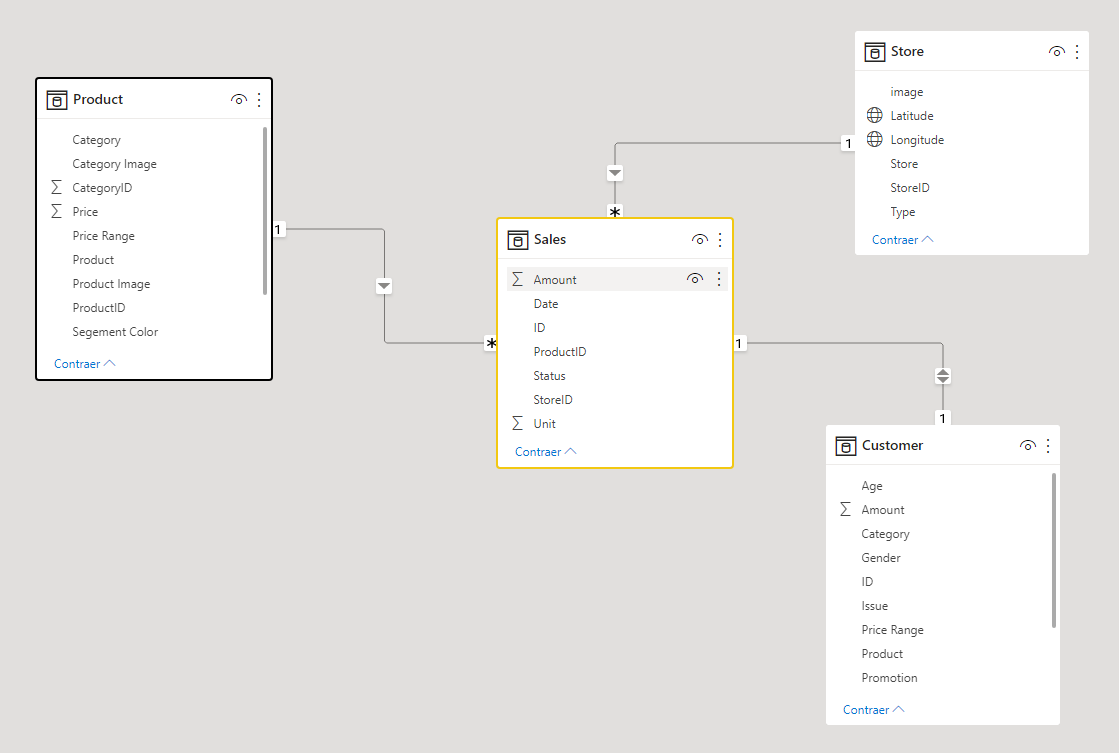Click the double-arrow icon on the Sales-Customer relationship

coord(942,375)
